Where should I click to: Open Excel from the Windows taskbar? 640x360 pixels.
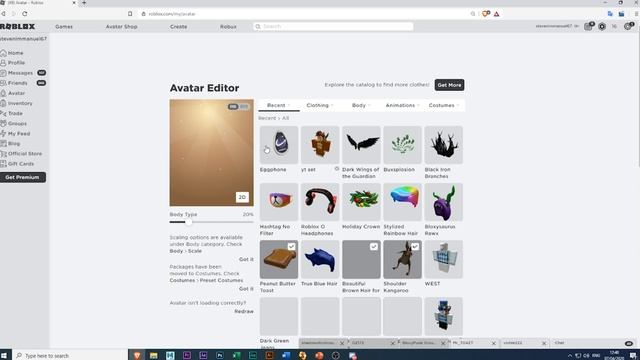click(236, 356)
